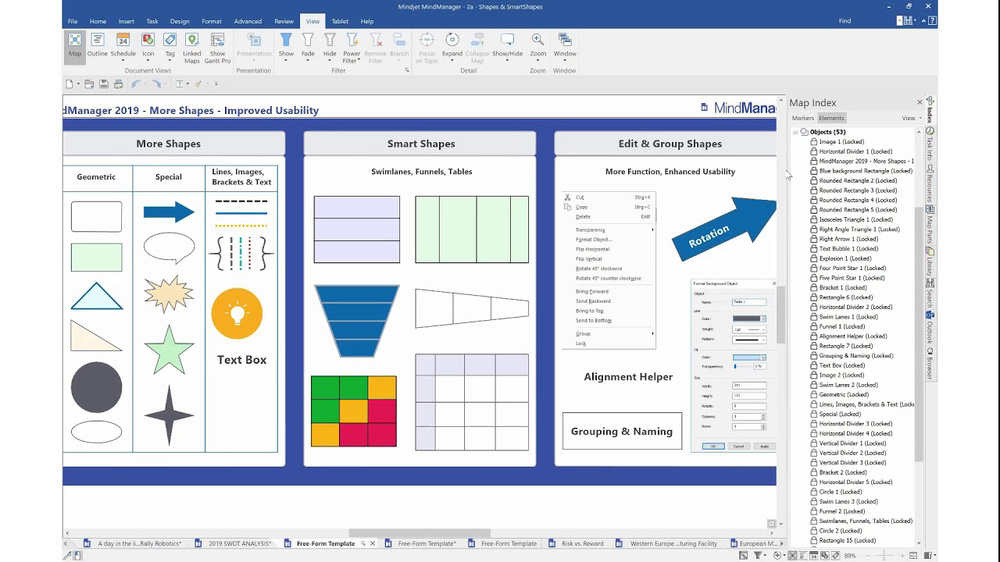Launch Show Gantt Pro view
The height and width of the screenshot is (562, 1000).
pyautogui.click(x=217, y=48)
